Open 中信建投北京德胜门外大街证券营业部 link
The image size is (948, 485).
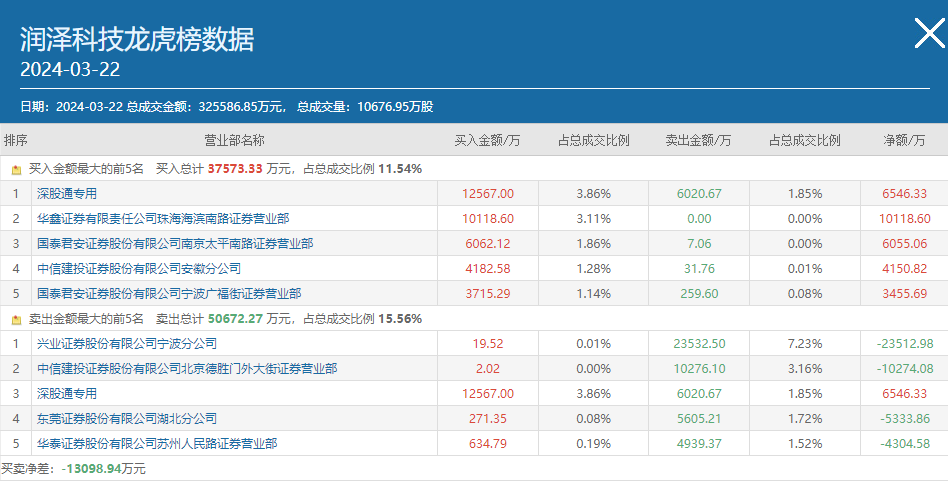[187, 368]
